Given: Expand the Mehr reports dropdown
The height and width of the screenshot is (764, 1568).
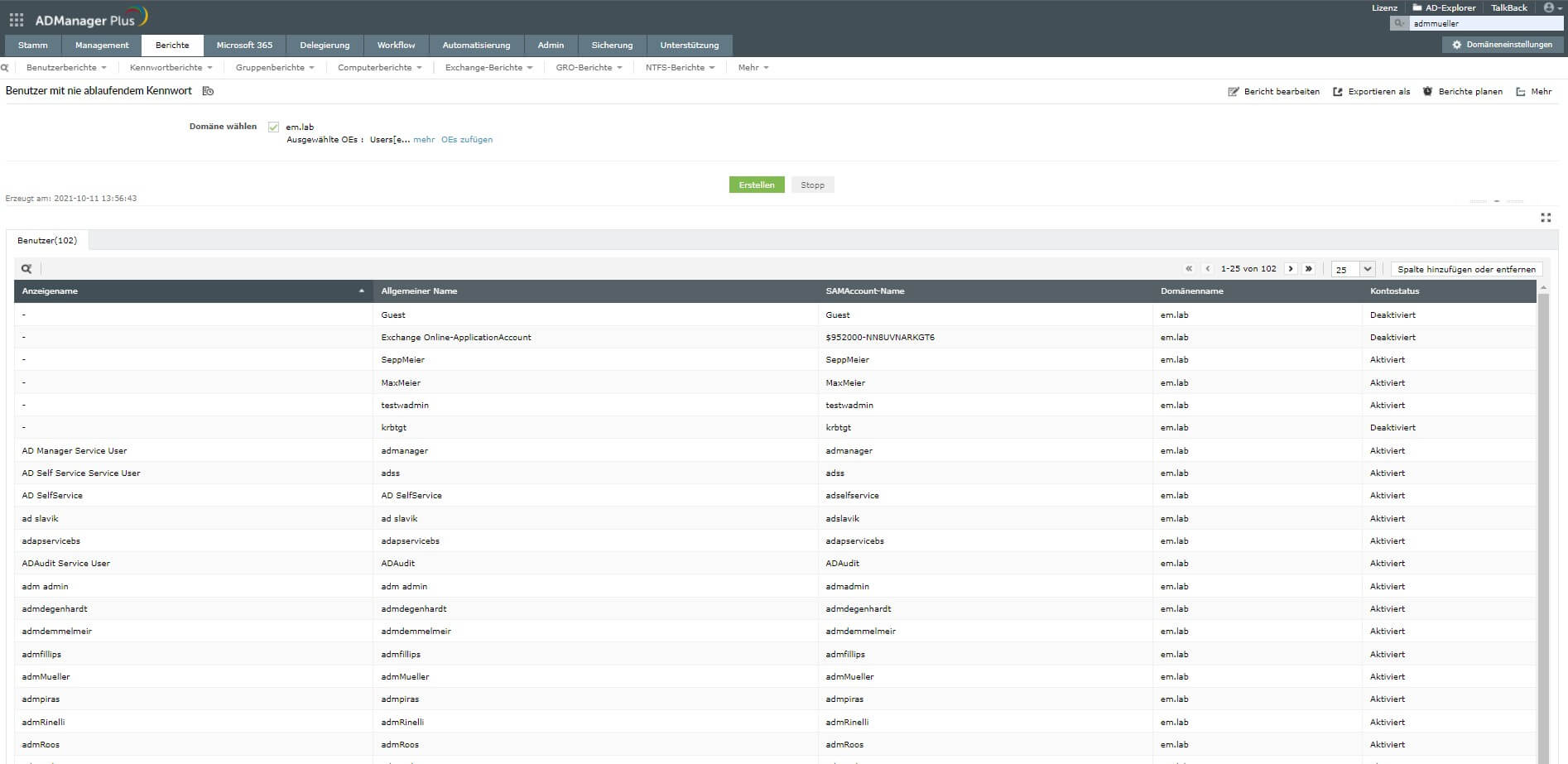Looking at the screenshot, I should coord(753,68).
